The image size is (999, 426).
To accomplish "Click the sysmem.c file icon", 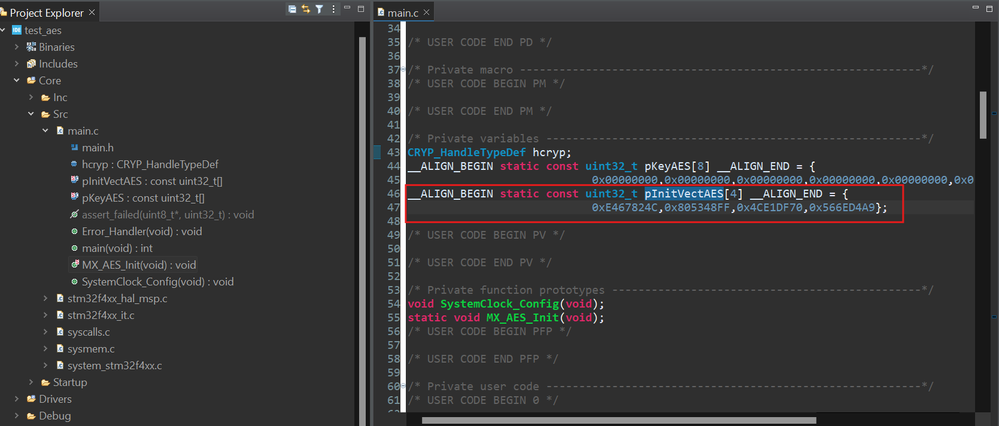I will [60, 348].
